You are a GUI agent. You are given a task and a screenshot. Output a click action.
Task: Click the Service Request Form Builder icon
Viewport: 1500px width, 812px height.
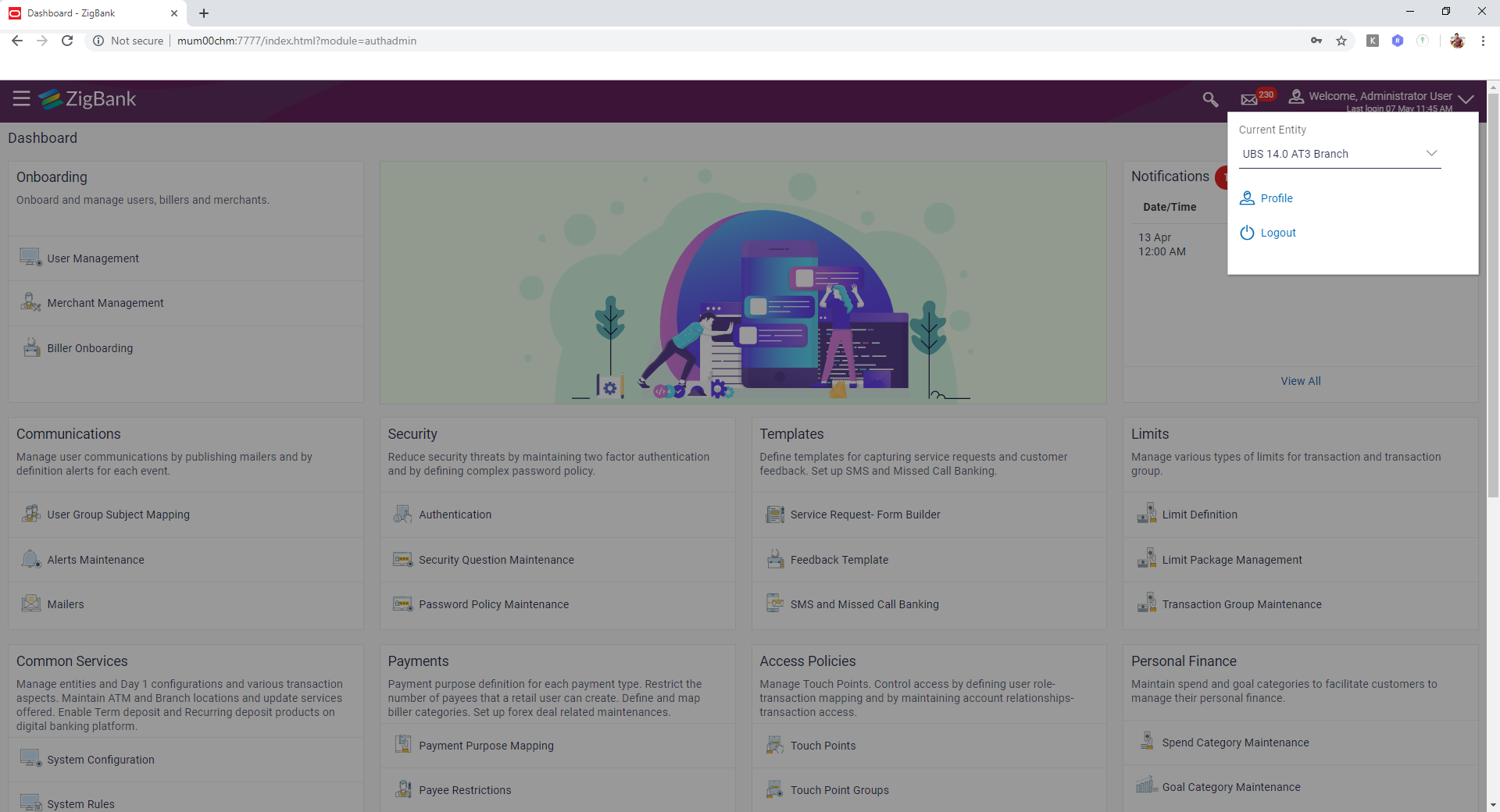775,514
